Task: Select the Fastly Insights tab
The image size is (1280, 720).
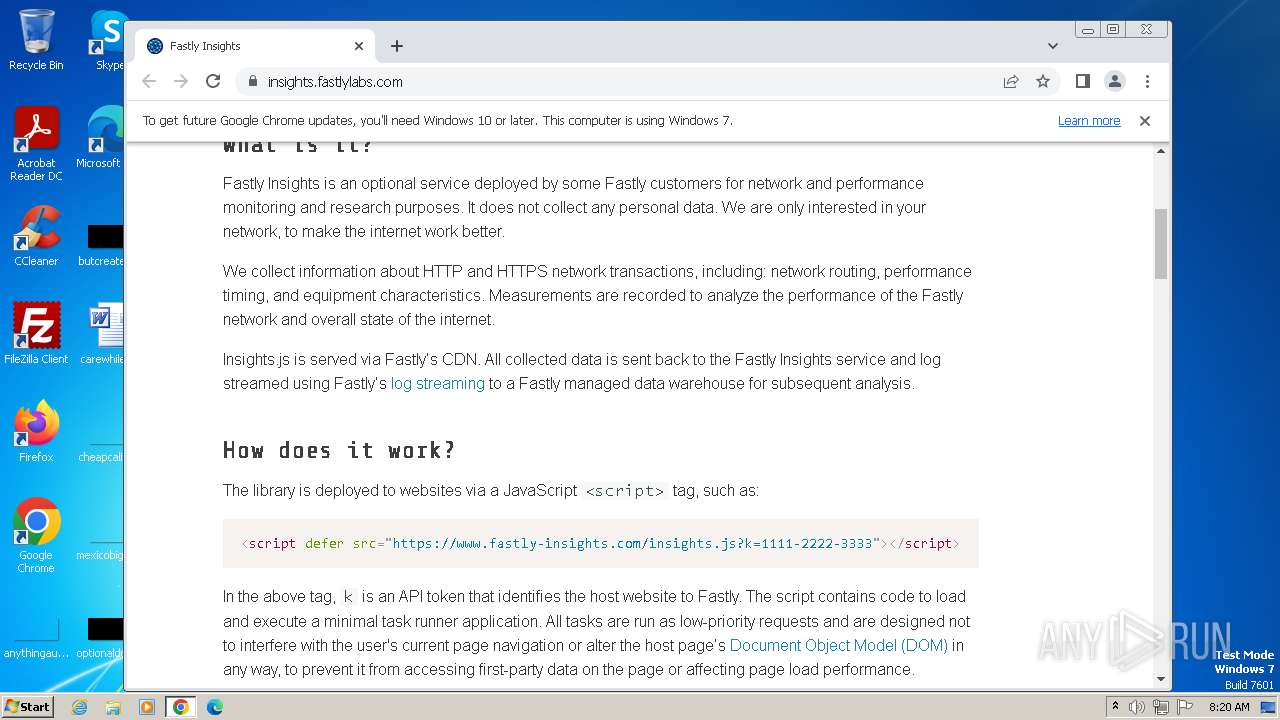Action: (x=255, y=46)
